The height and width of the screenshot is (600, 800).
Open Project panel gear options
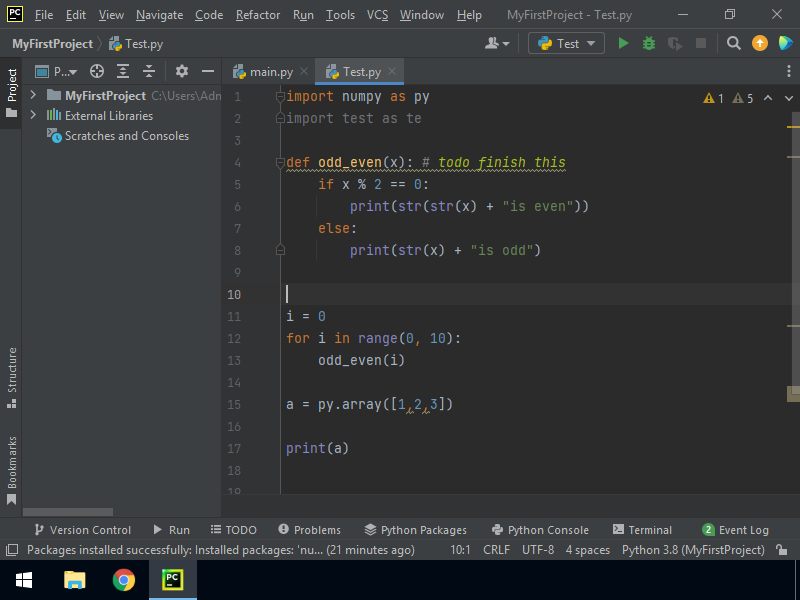[182, 71]
